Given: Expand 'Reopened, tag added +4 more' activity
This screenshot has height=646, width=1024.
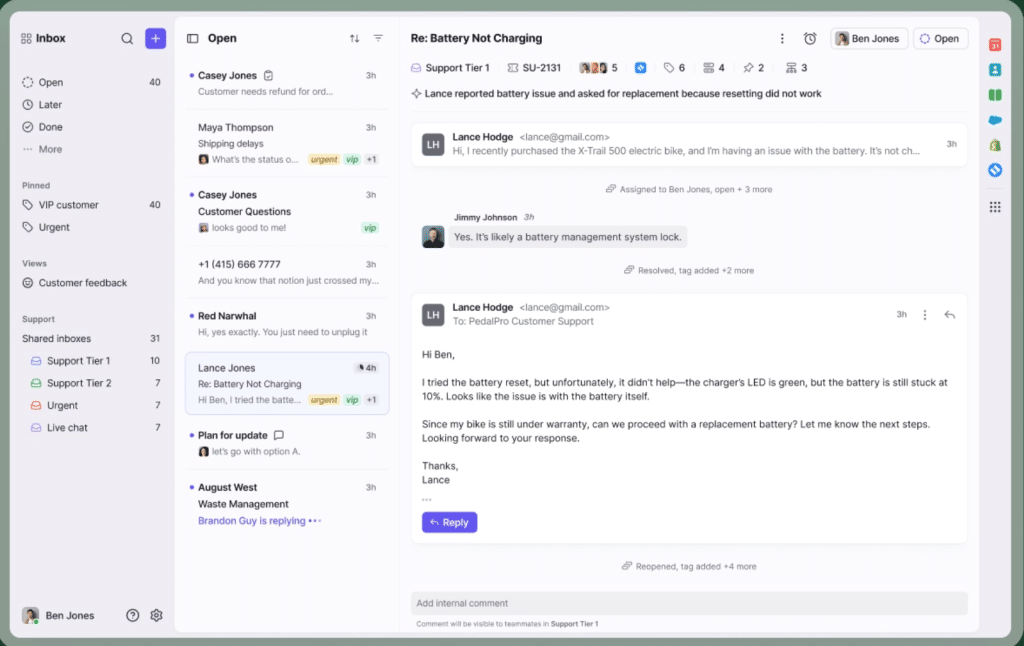Looking at the screenshot, I should (689, 566).
